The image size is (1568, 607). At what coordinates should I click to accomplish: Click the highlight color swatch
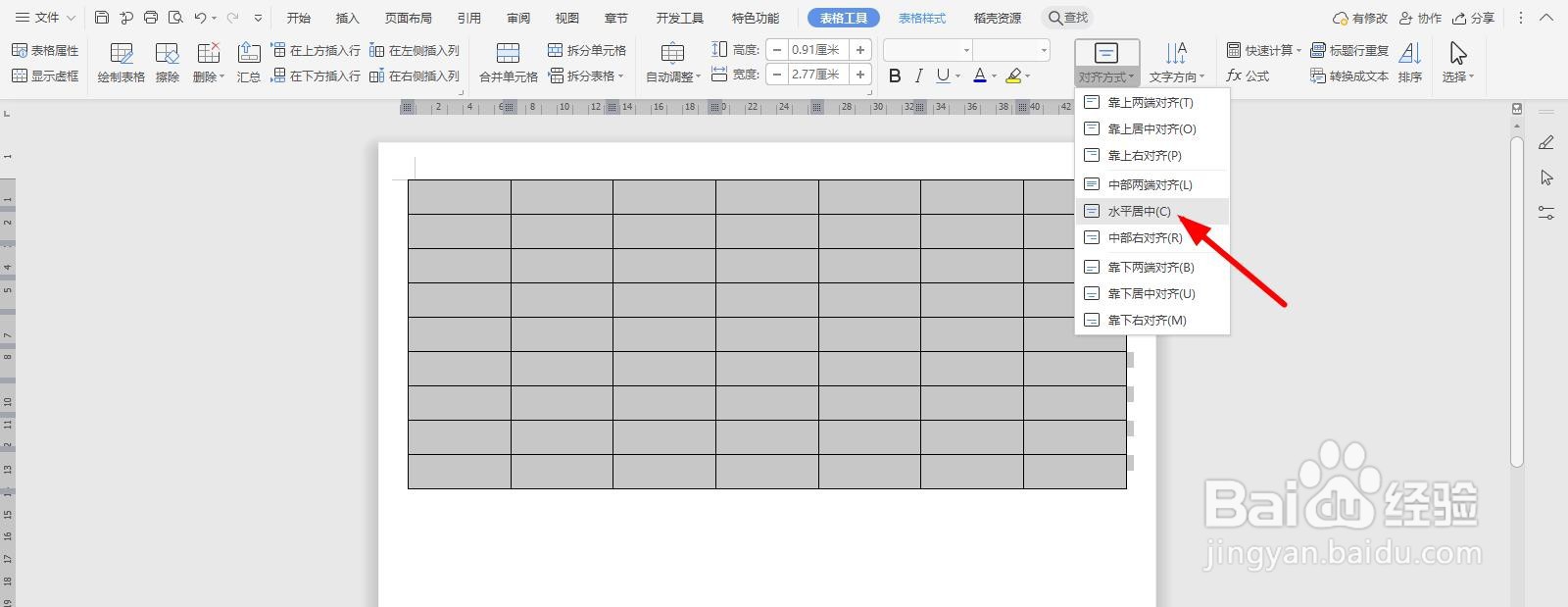point(1013,76)
